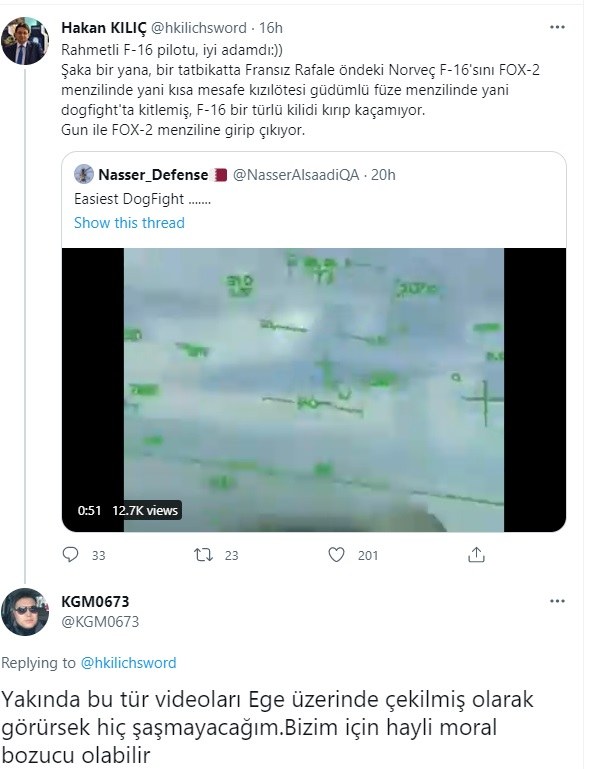This screenshot has height=769, width=605.
Task: Open more options on Hakan KILIÇ's tweet
Action: click(555, 27)
